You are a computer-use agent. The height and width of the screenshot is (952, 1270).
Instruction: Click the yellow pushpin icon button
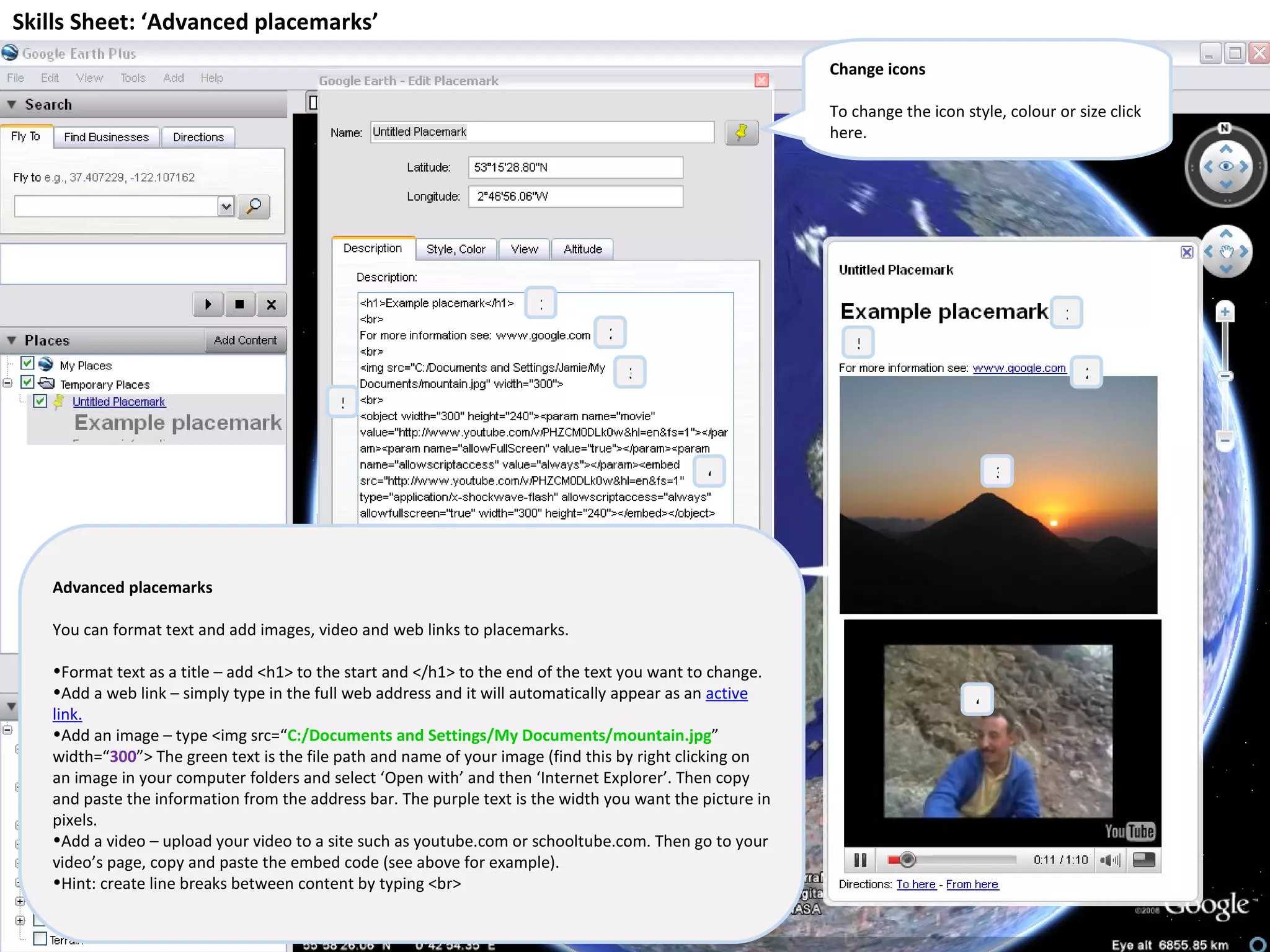[741, 132]
